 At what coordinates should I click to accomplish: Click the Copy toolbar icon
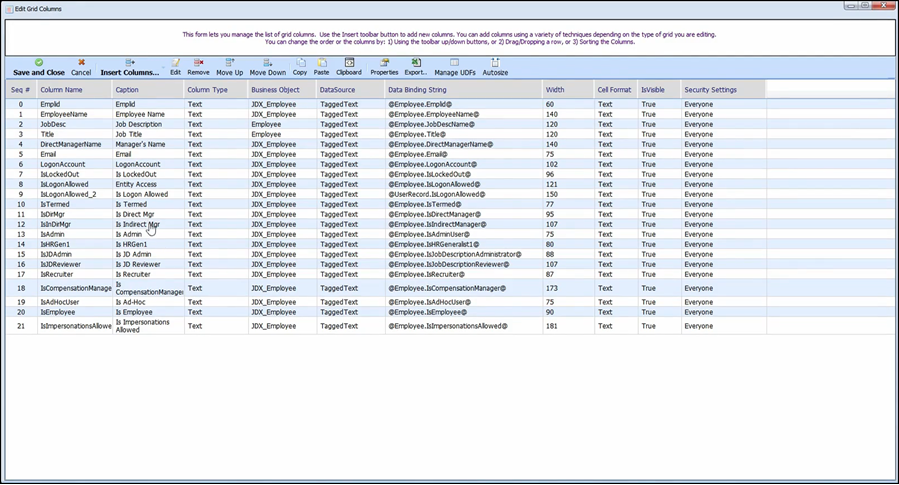tap(300, 67)
